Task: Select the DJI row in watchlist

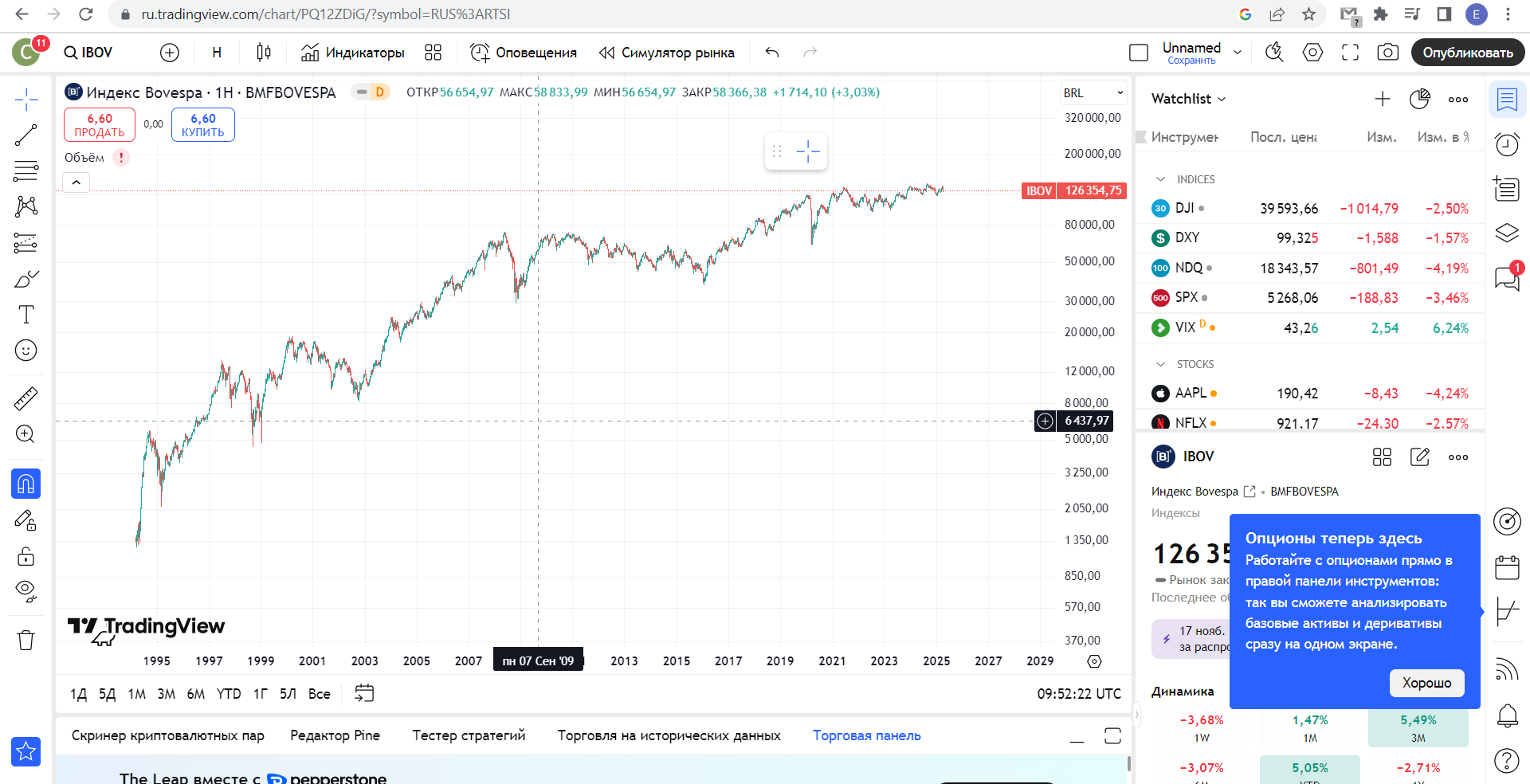Action: coord(1310,209)
